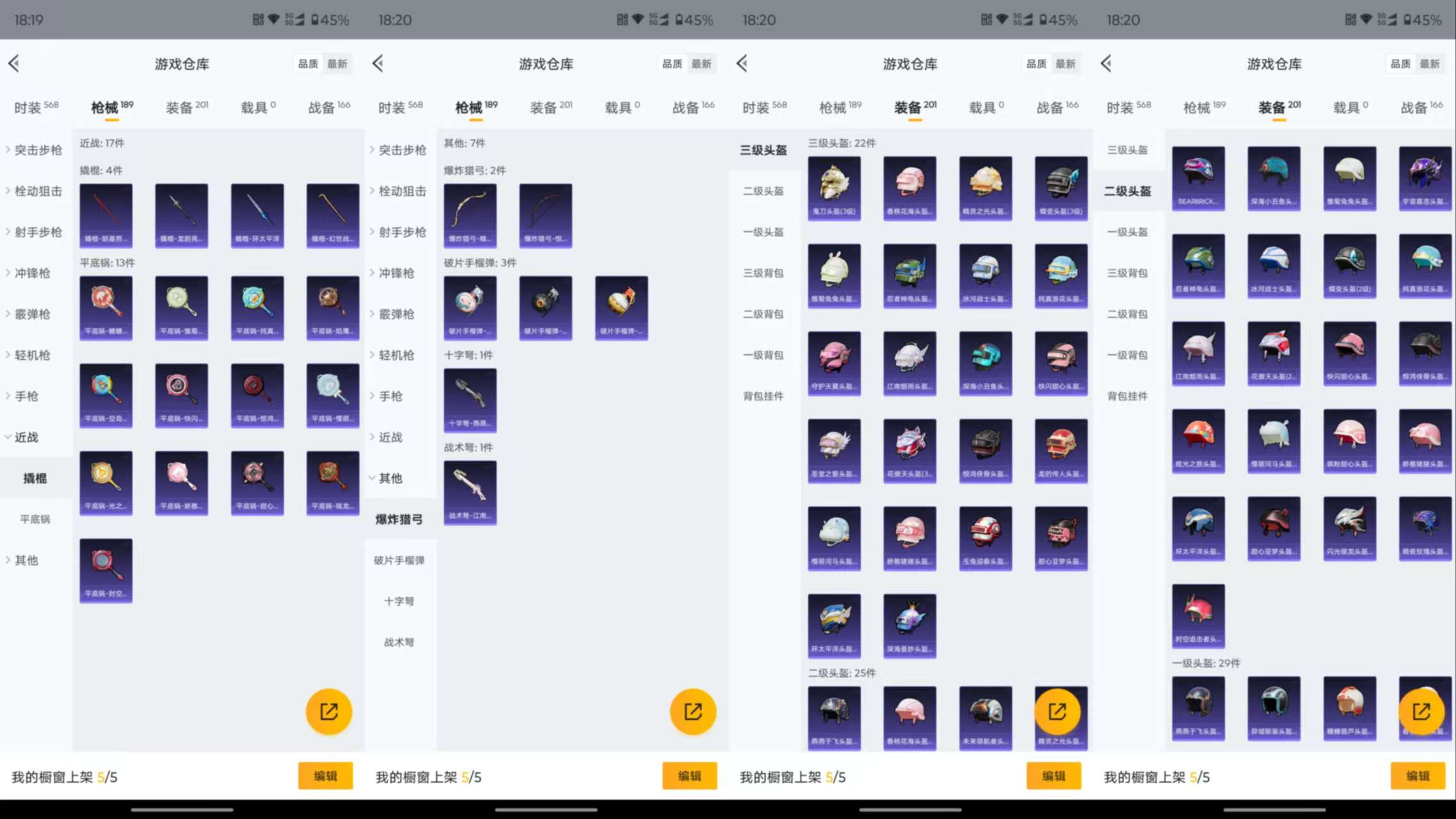Select the 爆炸猎弓-精 hunting bow icon

click(x=470, y=216)
